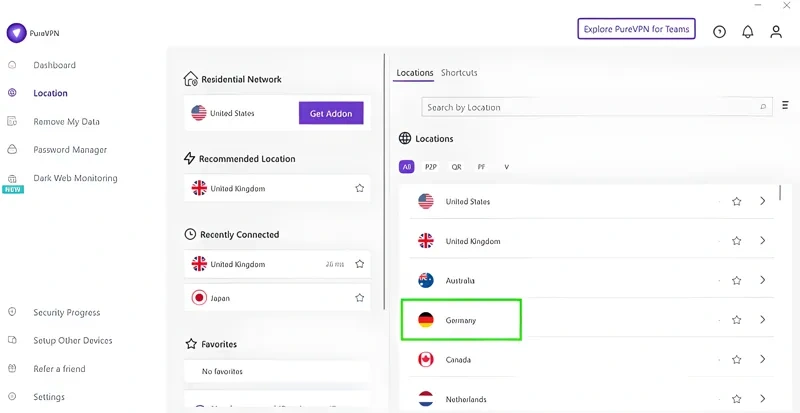
Task: Toggle favorite star for United States row
Action: tap(736, 201)
